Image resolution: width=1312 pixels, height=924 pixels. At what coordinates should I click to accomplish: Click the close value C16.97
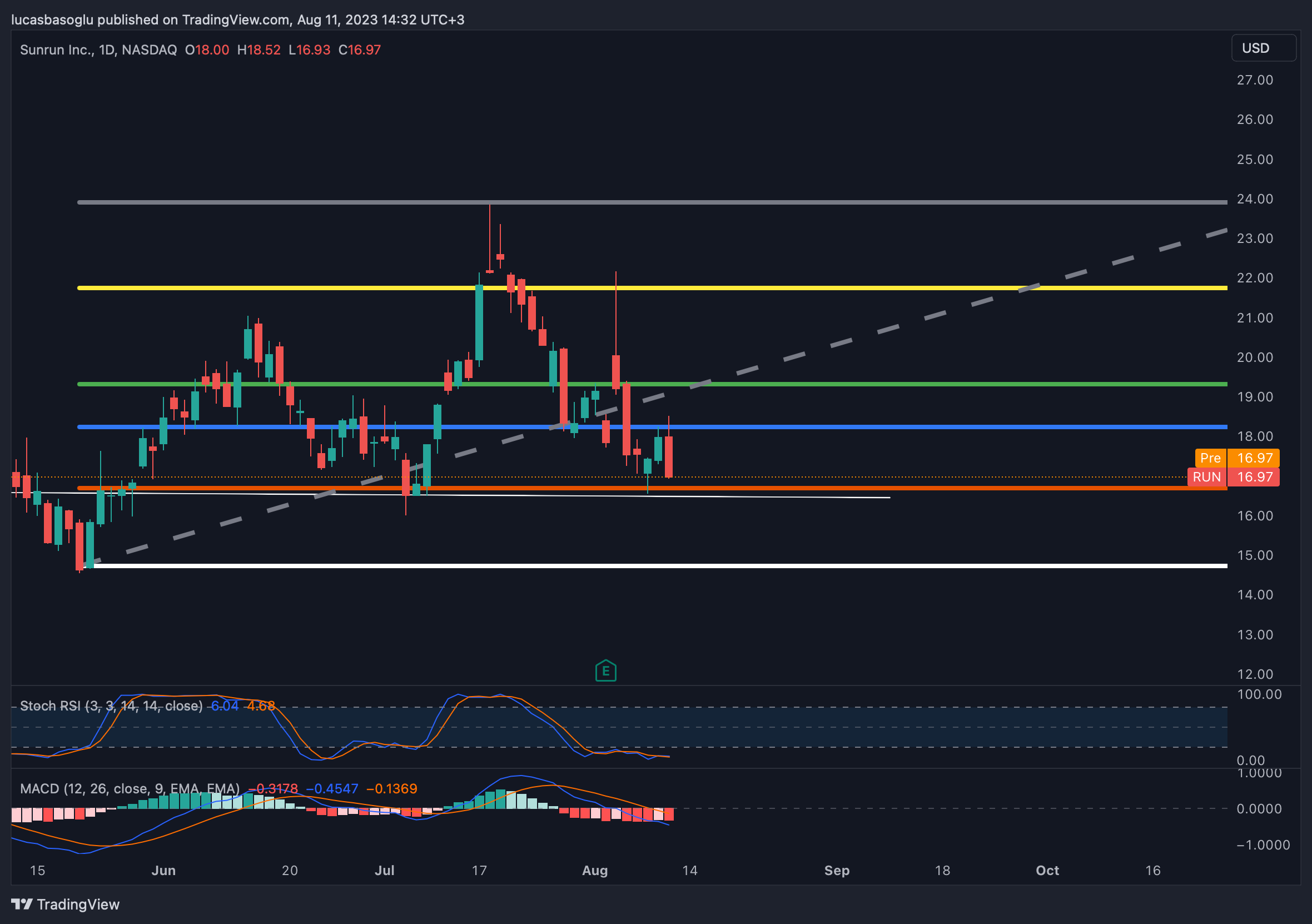coord(360,49)
